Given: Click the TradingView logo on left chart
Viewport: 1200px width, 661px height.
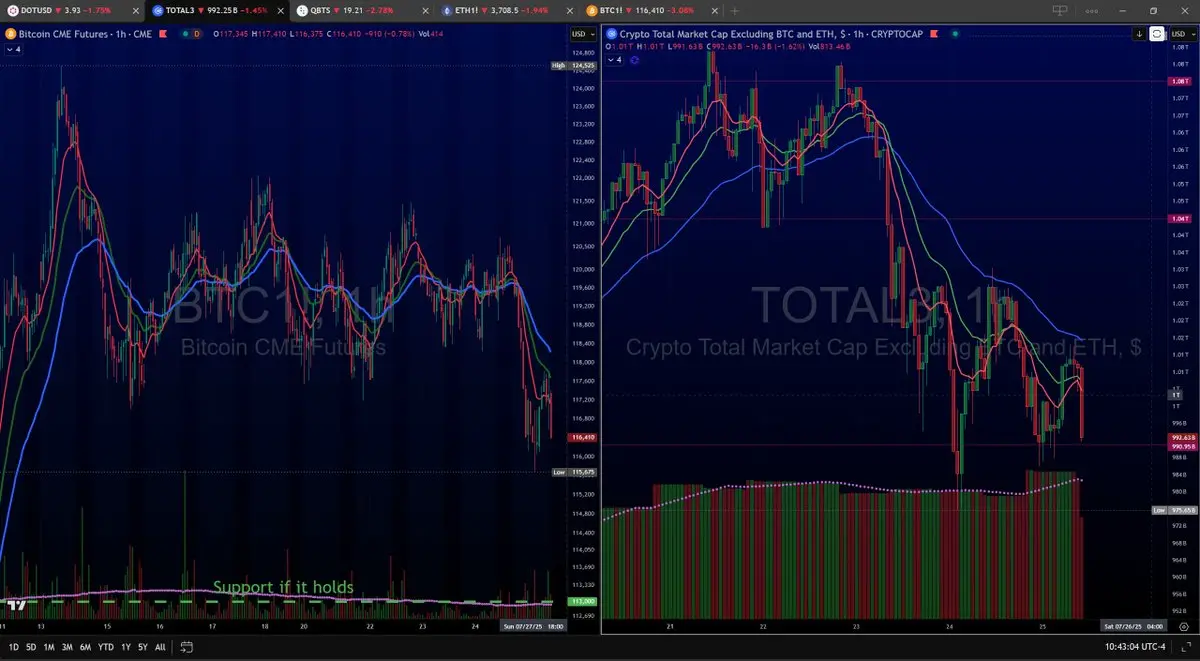Looking at the screenshot, I should (x=17, y=605).
